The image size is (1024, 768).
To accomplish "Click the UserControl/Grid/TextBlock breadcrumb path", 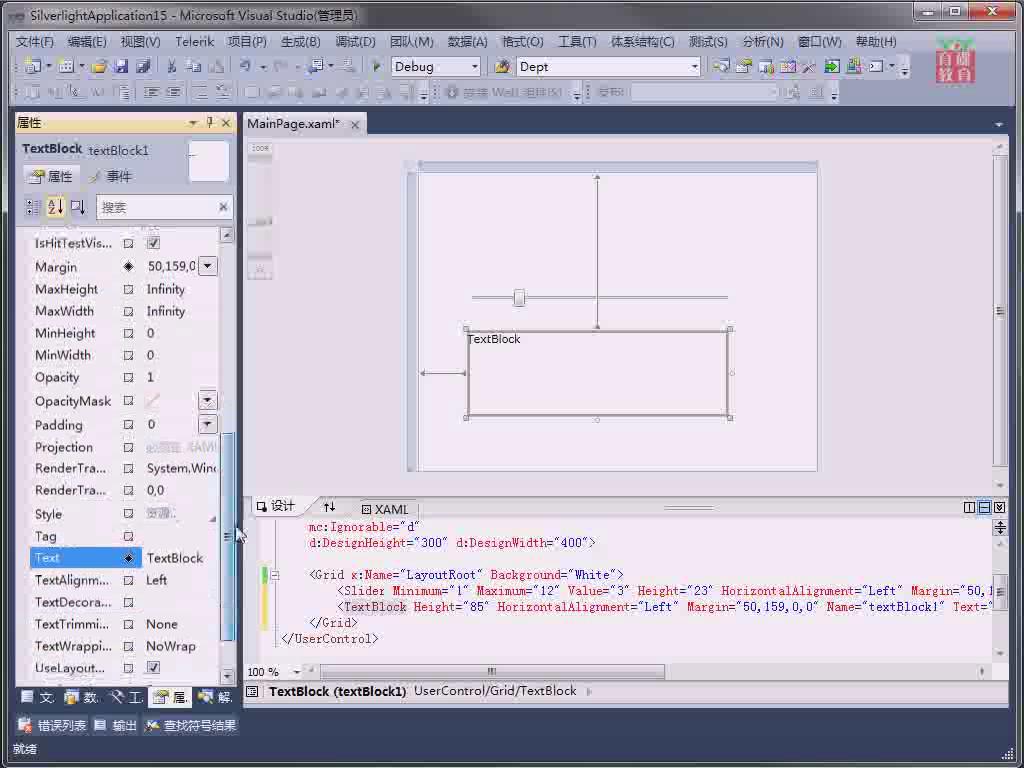I will tap(495, 691).
